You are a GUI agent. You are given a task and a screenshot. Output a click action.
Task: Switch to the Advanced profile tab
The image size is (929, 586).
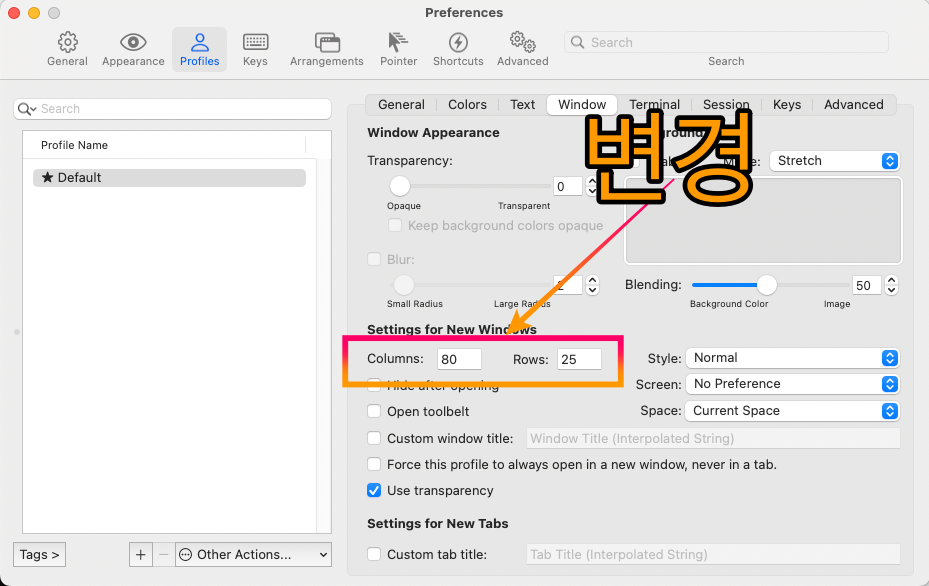click(853, 104)
